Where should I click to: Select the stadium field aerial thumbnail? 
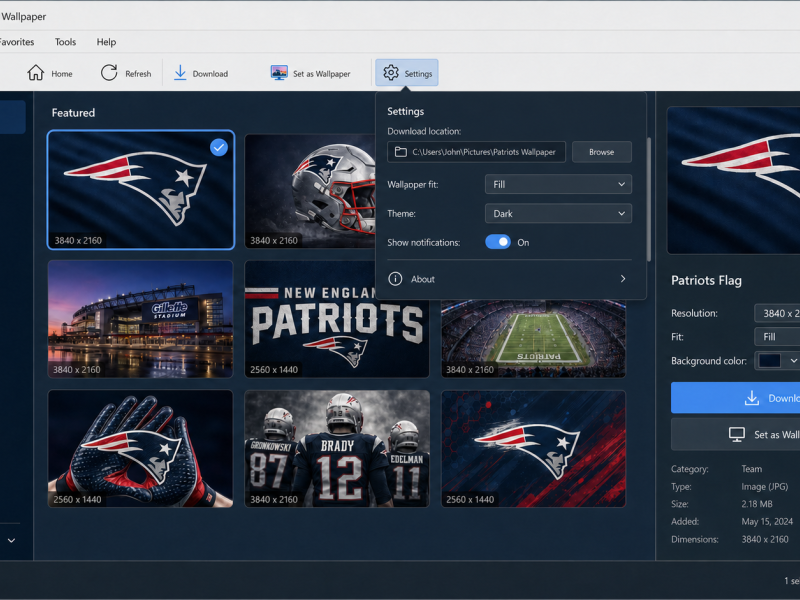[533, 339]
